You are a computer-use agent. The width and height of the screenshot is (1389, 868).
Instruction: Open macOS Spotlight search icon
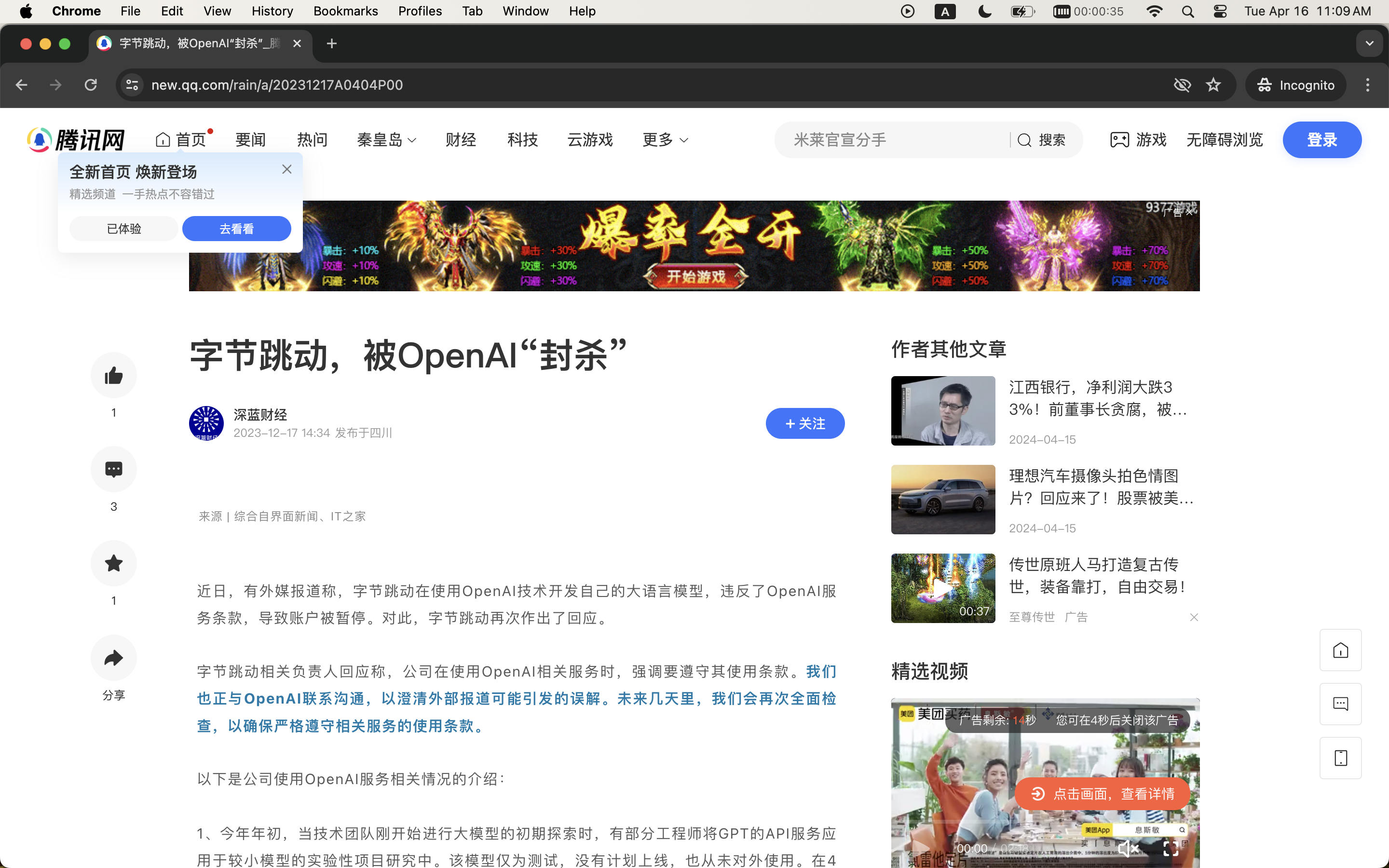(1187, 12)
